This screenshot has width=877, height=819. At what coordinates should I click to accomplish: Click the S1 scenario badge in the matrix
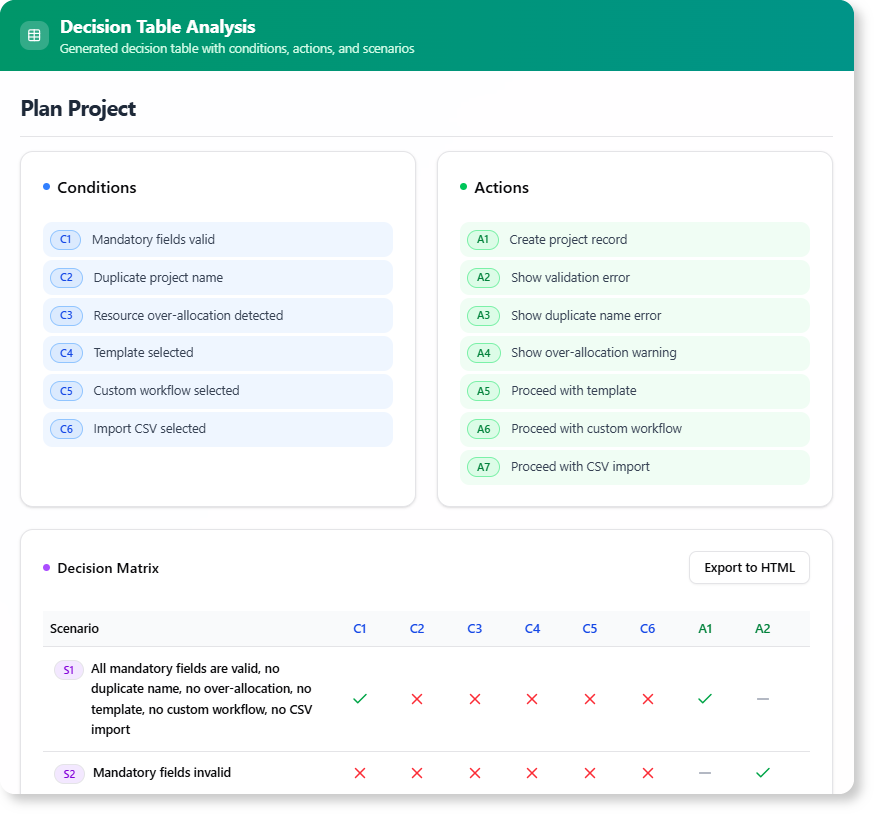[68, 669]
